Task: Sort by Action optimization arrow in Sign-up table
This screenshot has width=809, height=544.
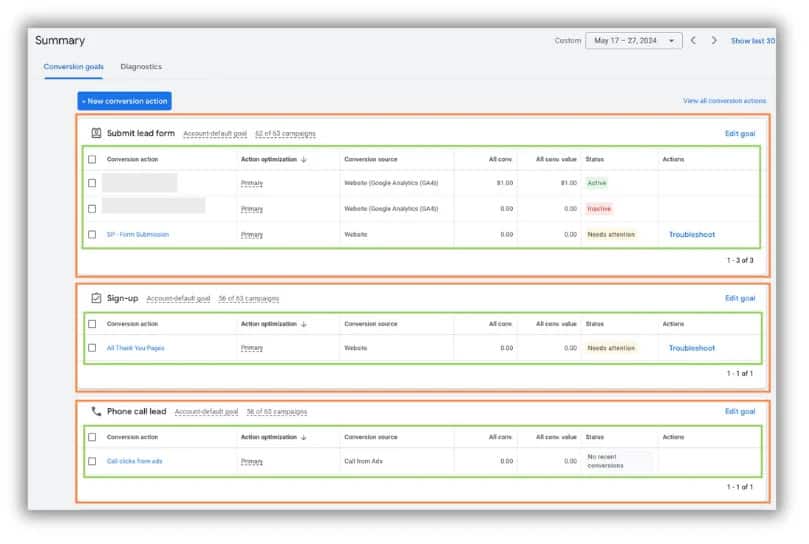Action: click(x=304, y=324)
